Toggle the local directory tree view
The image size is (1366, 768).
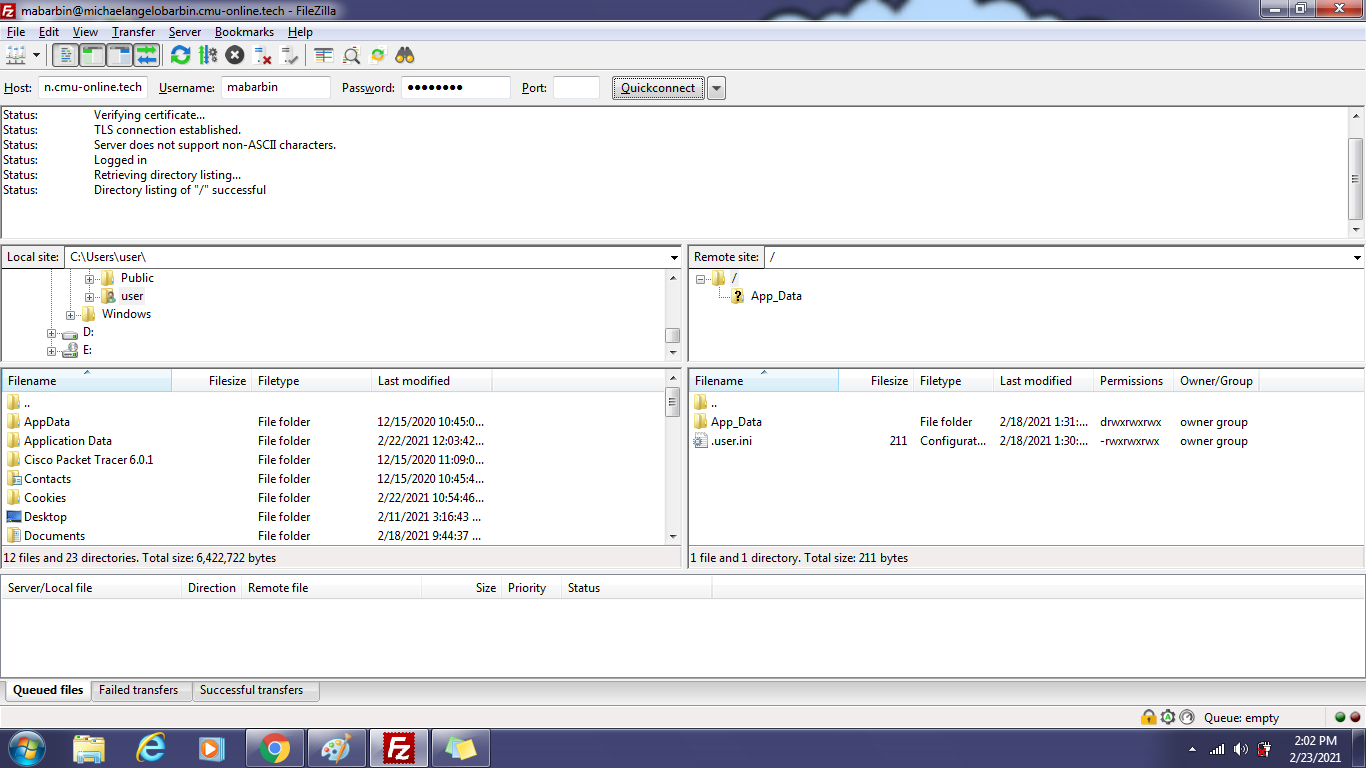click(92, 55)
